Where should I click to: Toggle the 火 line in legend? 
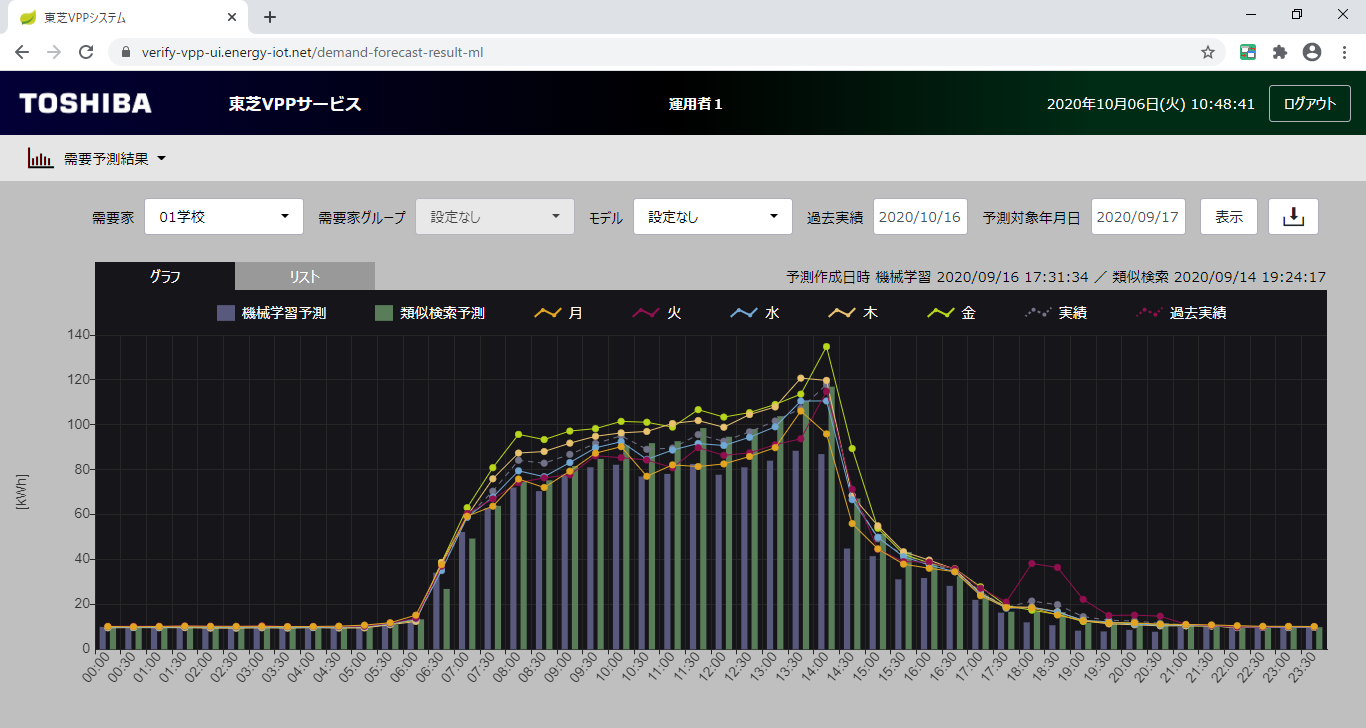657,313
